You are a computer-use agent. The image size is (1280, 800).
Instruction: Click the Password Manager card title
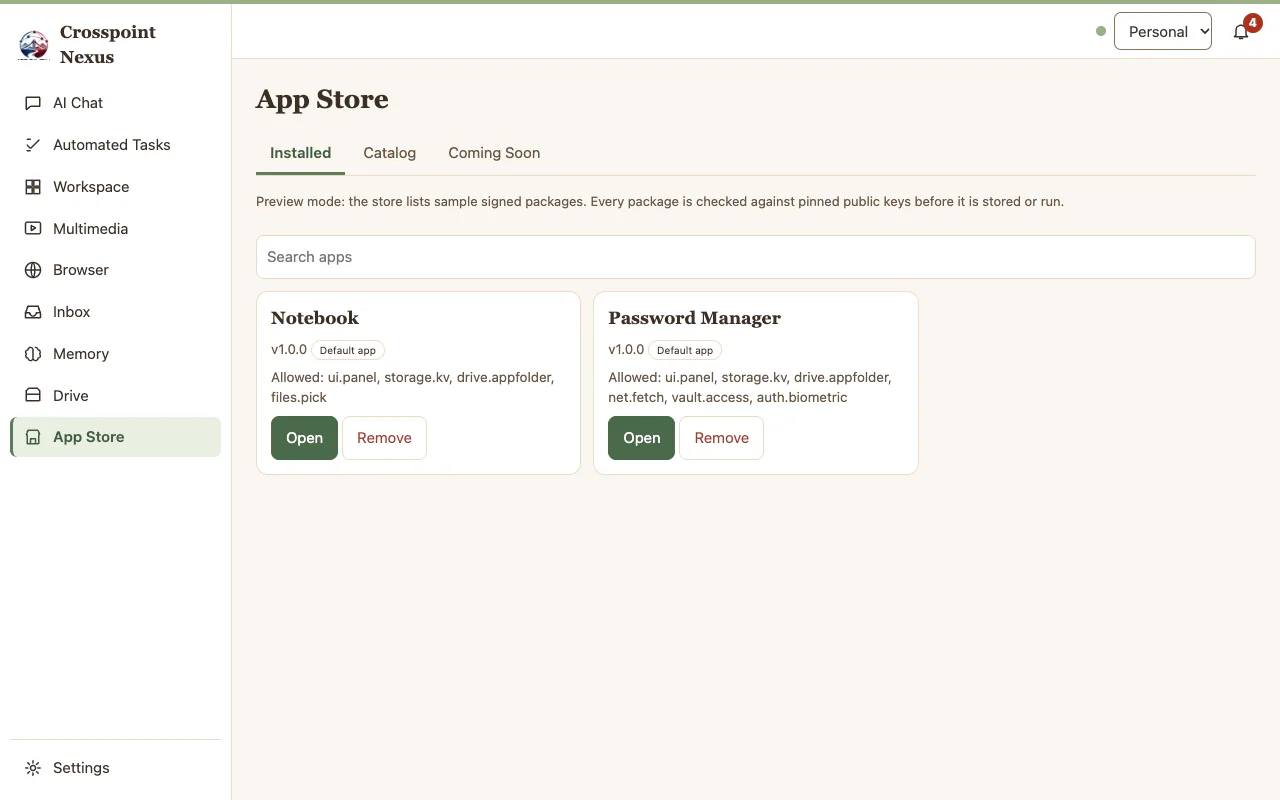click(x=694, y=318)
